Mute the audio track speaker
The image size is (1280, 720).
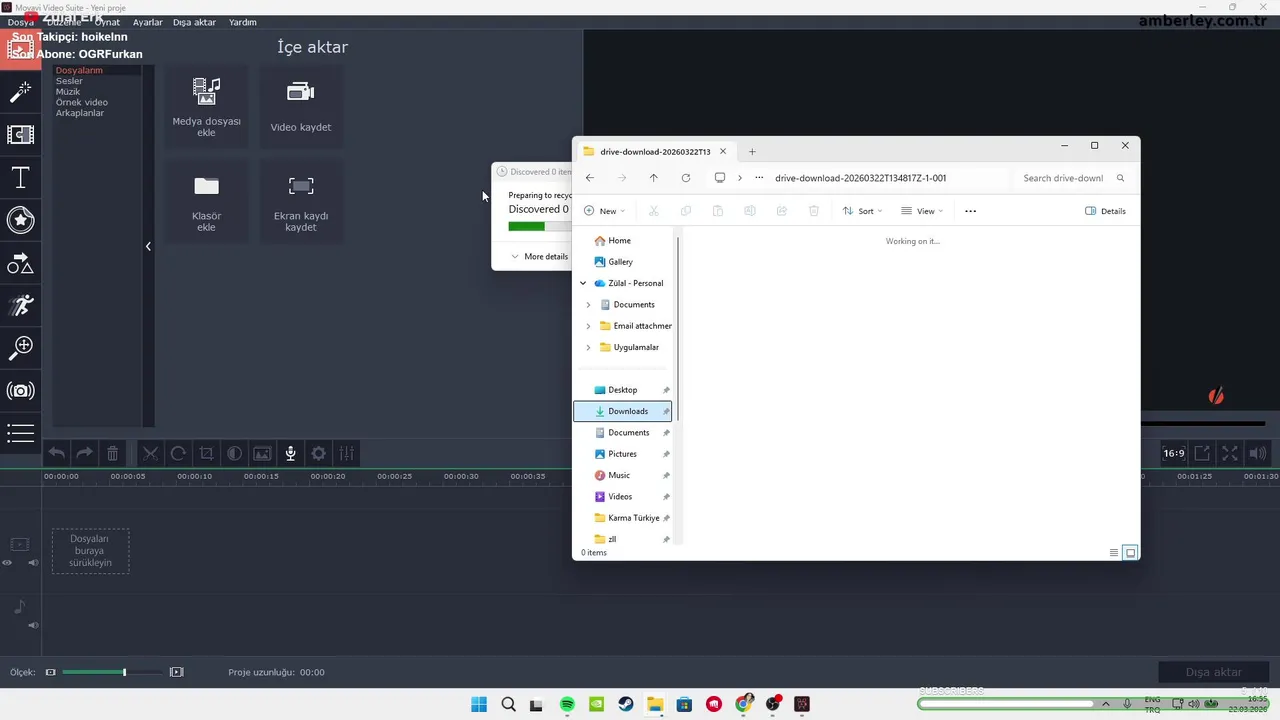click(33, 625)
